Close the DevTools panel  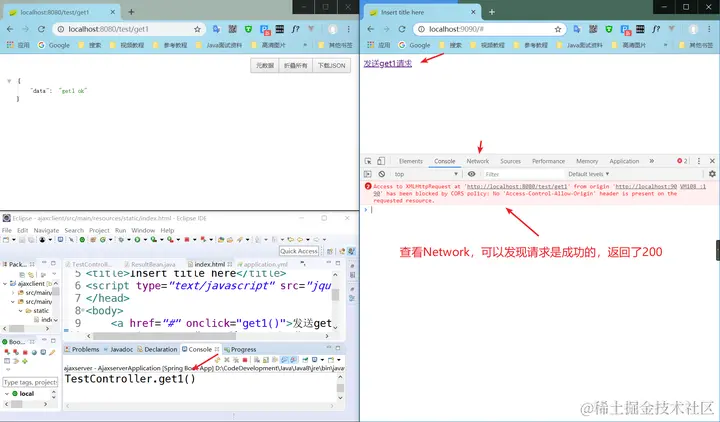click(x=712, y=161)
